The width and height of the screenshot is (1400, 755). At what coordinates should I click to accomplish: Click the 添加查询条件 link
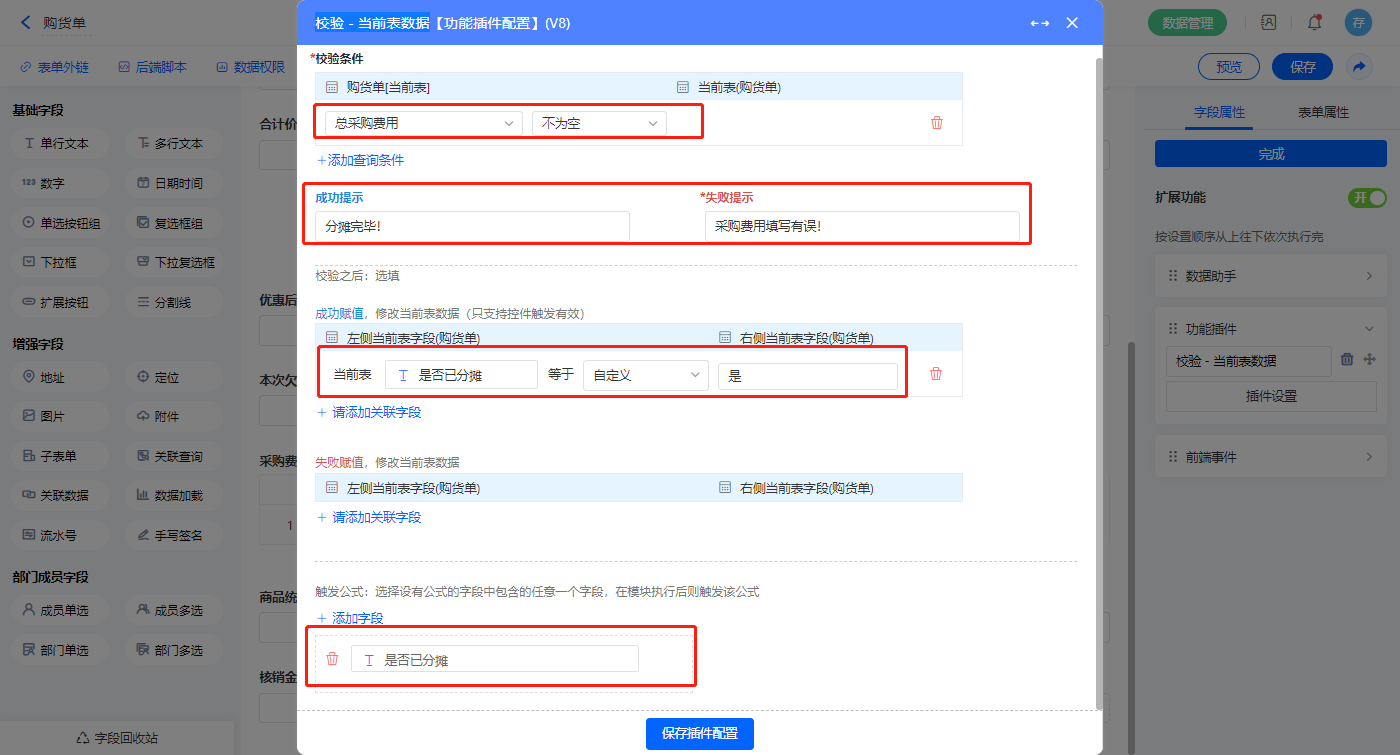click(361, 160)
